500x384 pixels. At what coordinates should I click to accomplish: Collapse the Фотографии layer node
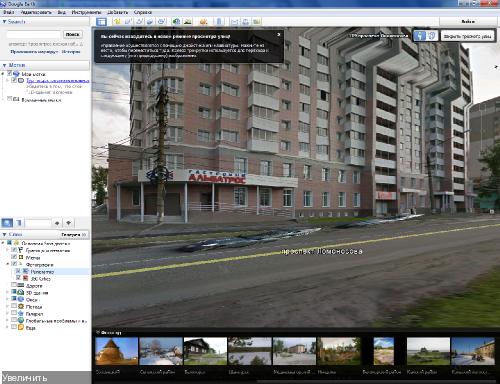(x=8, y=264)
